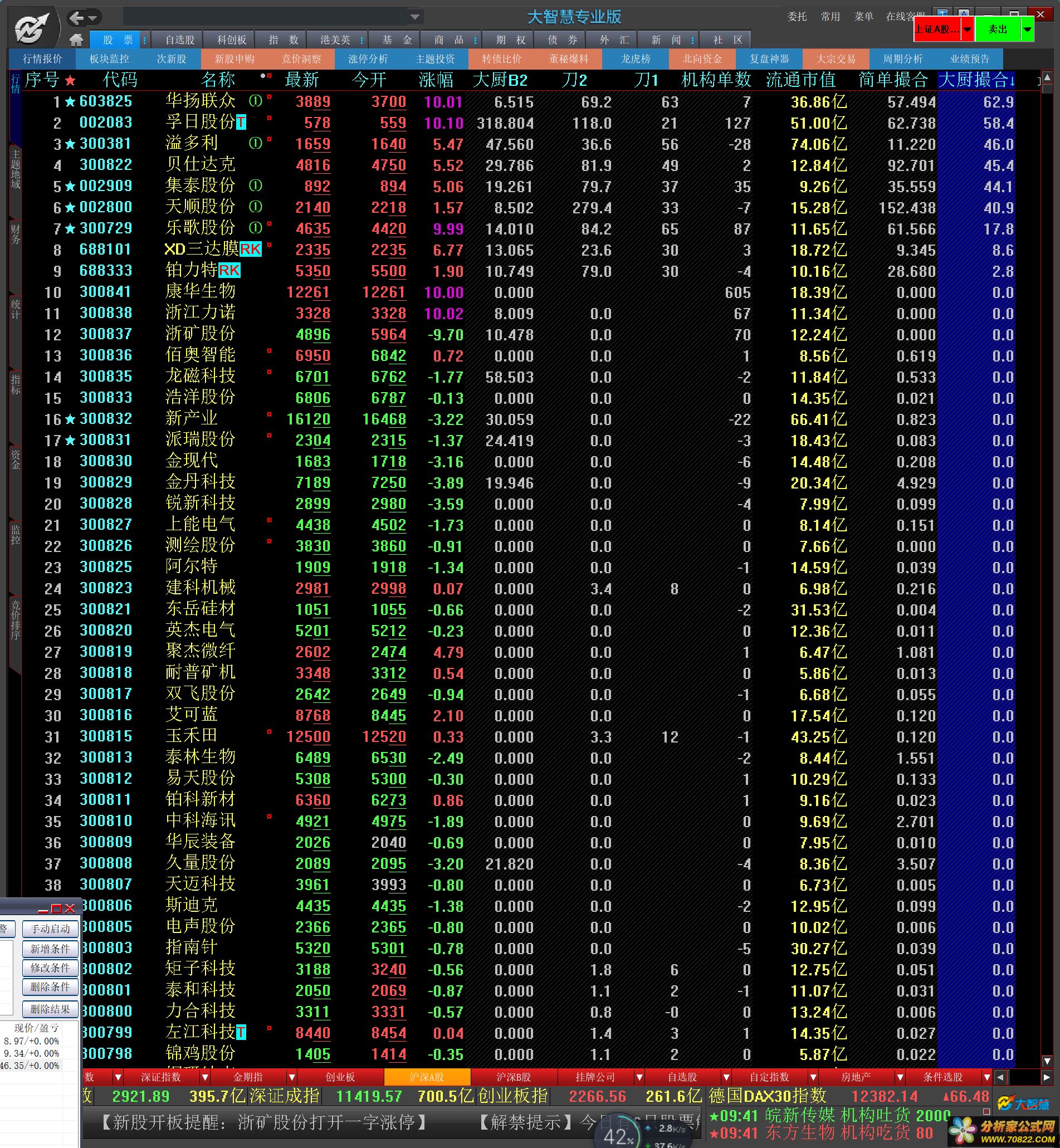Open the info circle icon for 天顺股份

pyautogui.click(x=255, y=207)
